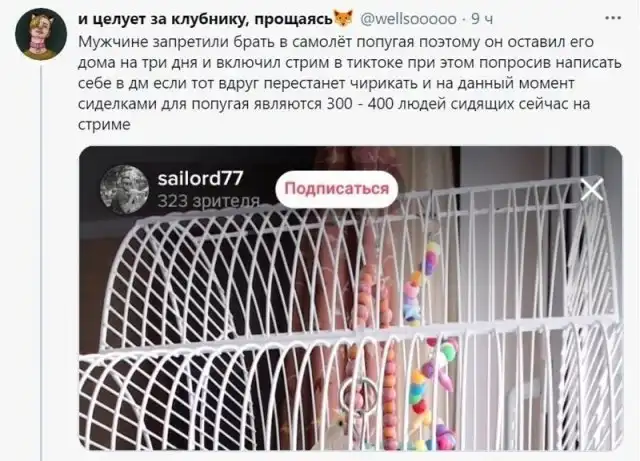This screenshot has height=461, width=640.
Task: Click the "323 зрителя" viewer count
Action: click(209, 201)
